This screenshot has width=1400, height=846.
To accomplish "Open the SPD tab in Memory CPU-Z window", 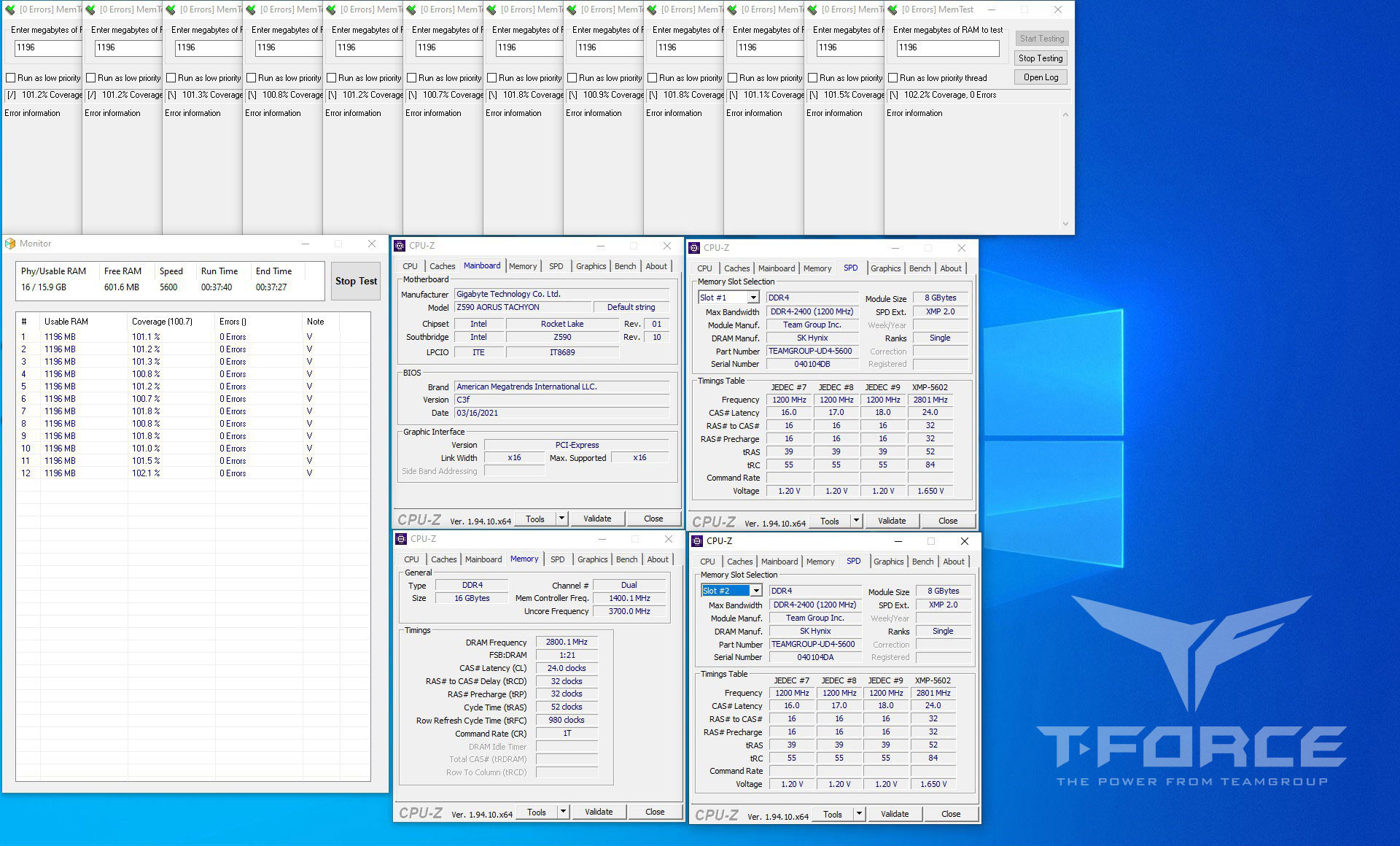I will coord(557,559).
